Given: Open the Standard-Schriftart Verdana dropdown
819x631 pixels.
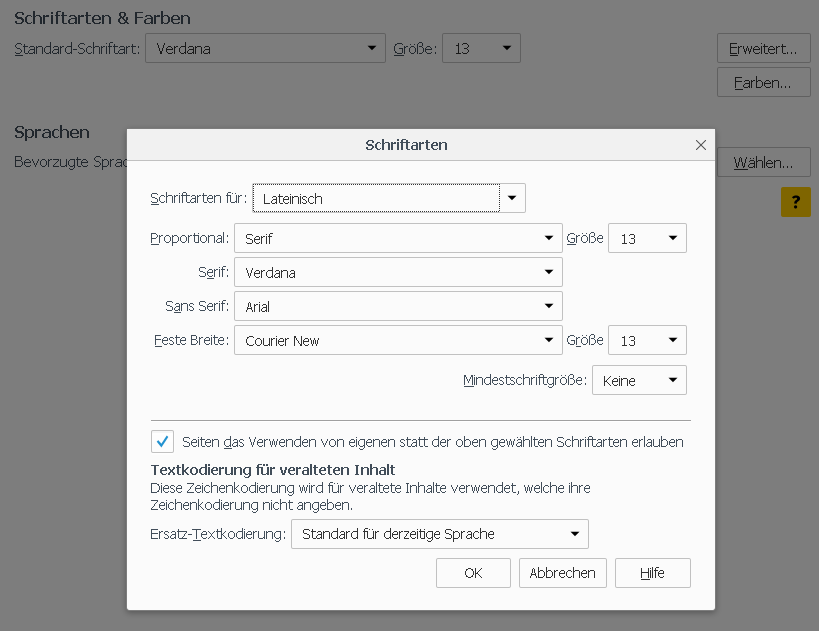Looking at the screenshot, I should pyautogui.click(x=265, y=48).
